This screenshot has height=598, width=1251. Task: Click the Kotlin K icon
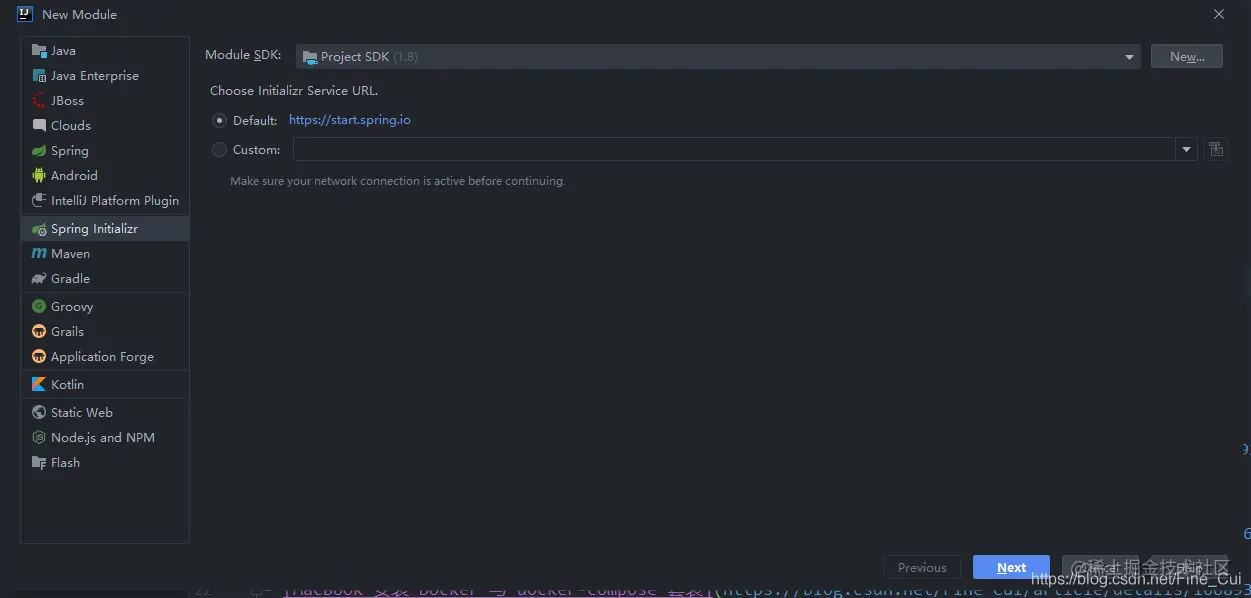39,385
